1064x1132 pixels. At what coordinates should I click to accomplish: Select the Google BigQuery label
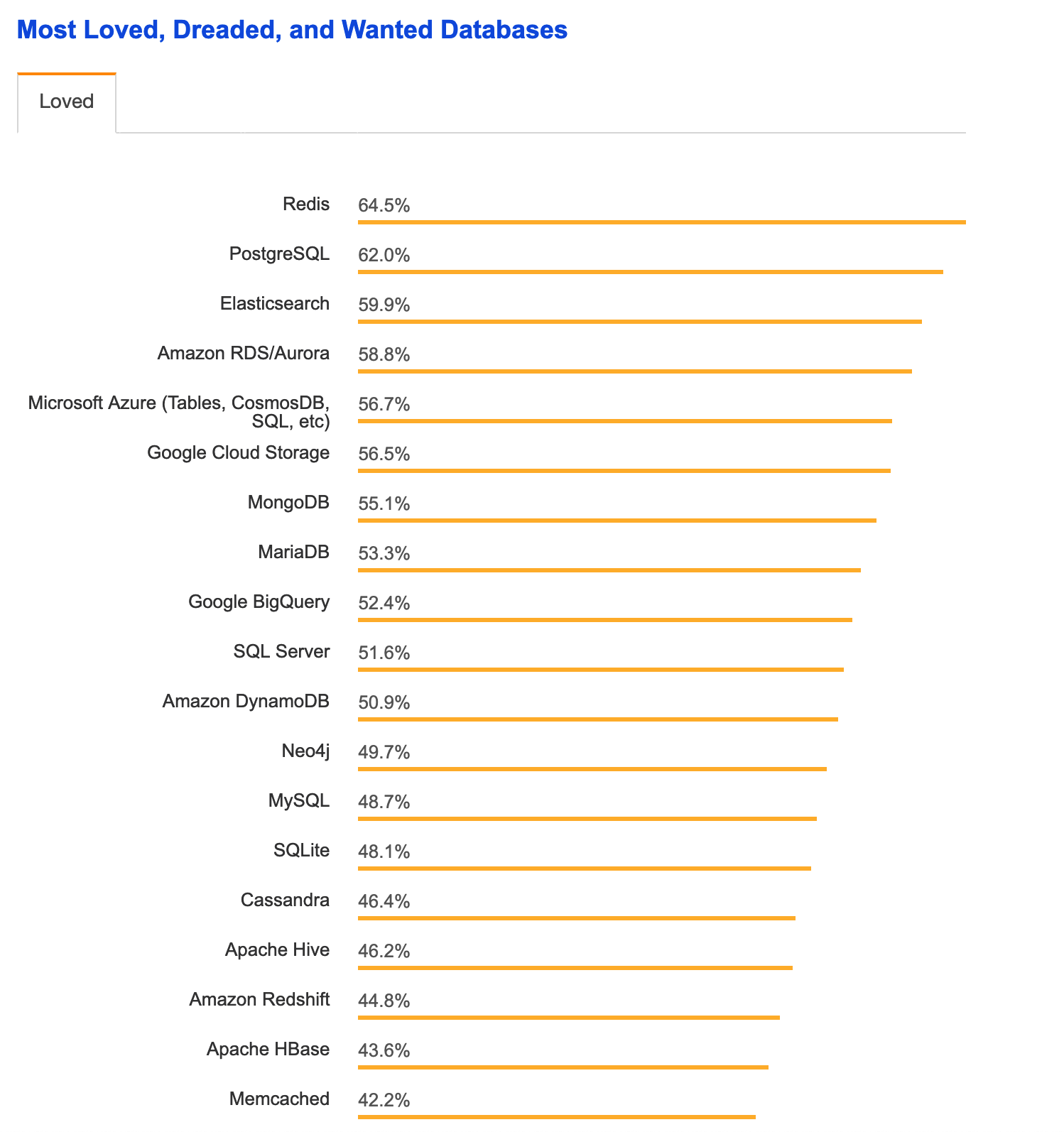(259, 602)
